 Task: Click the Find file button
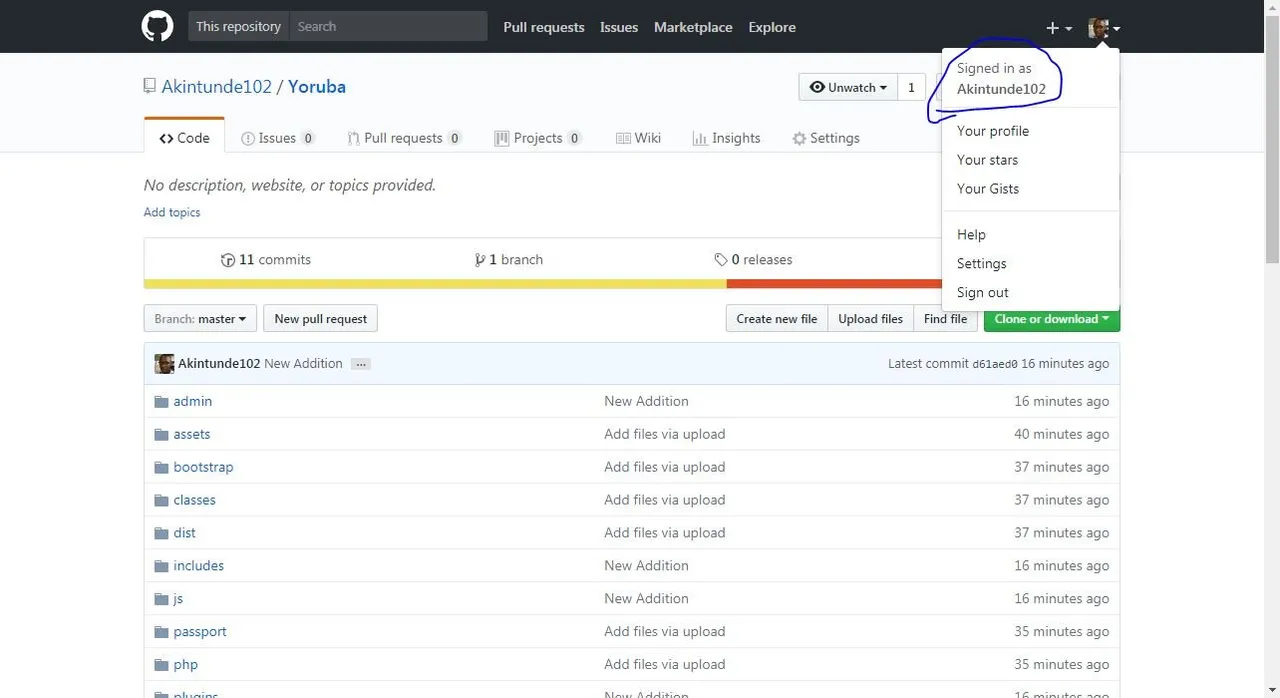click(945, 319)
